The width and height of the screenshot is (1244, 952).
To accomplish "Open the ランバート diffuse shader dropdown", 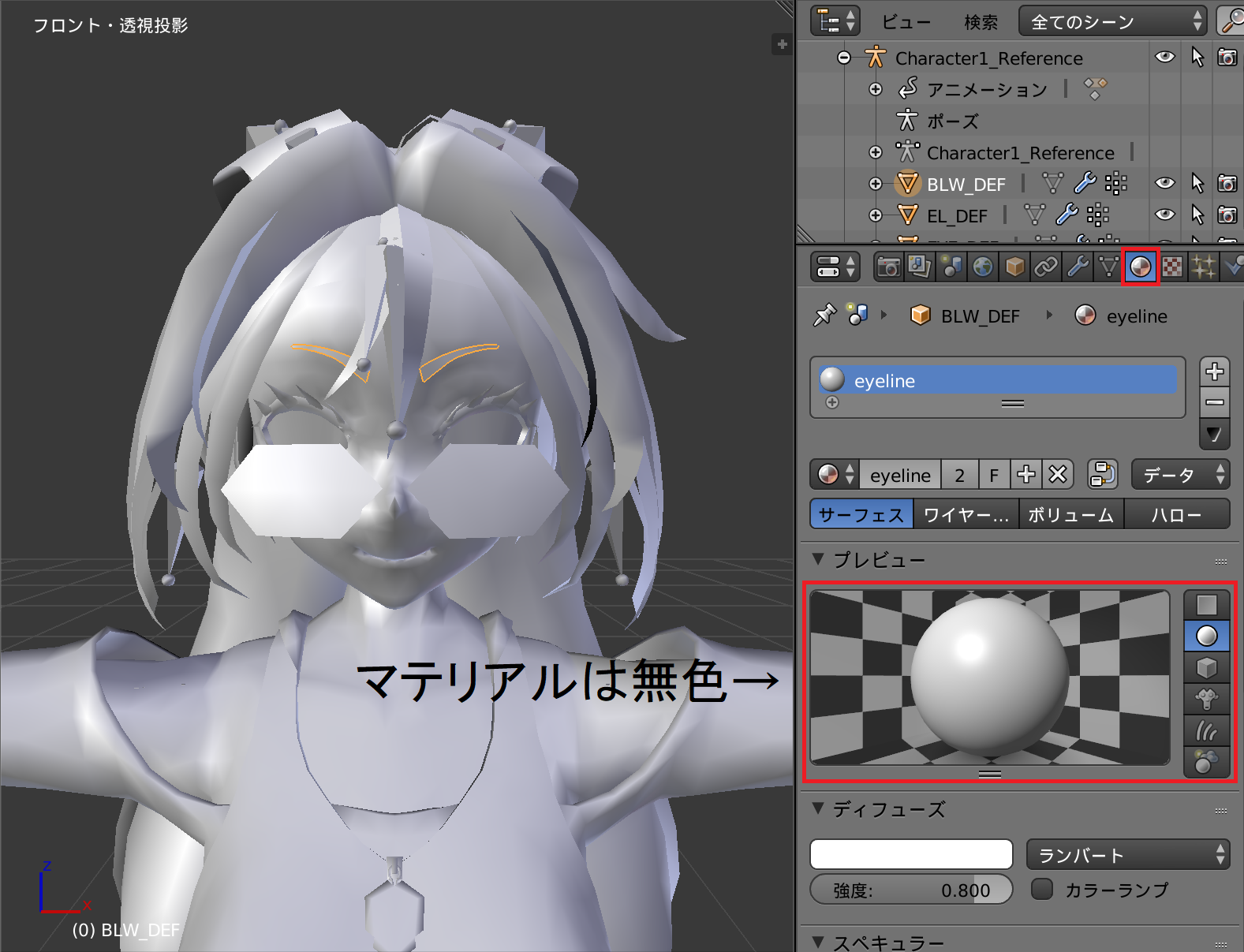I will click(x=1128, y=854).
